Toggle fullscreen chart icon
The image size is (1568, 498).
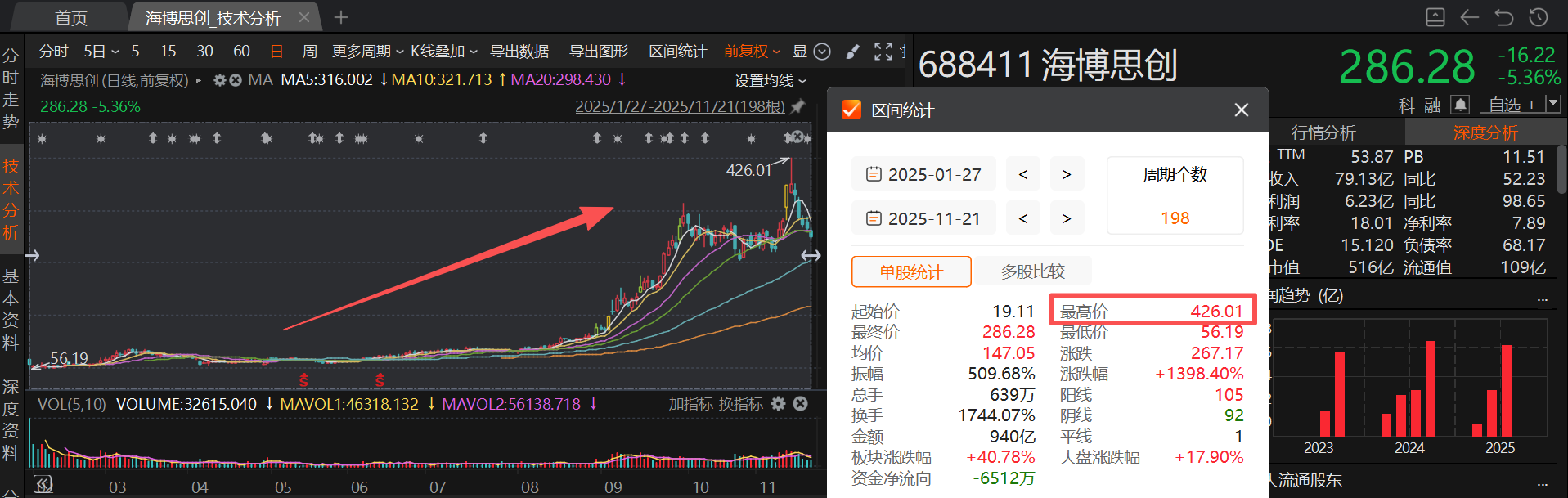coord(883,52)
